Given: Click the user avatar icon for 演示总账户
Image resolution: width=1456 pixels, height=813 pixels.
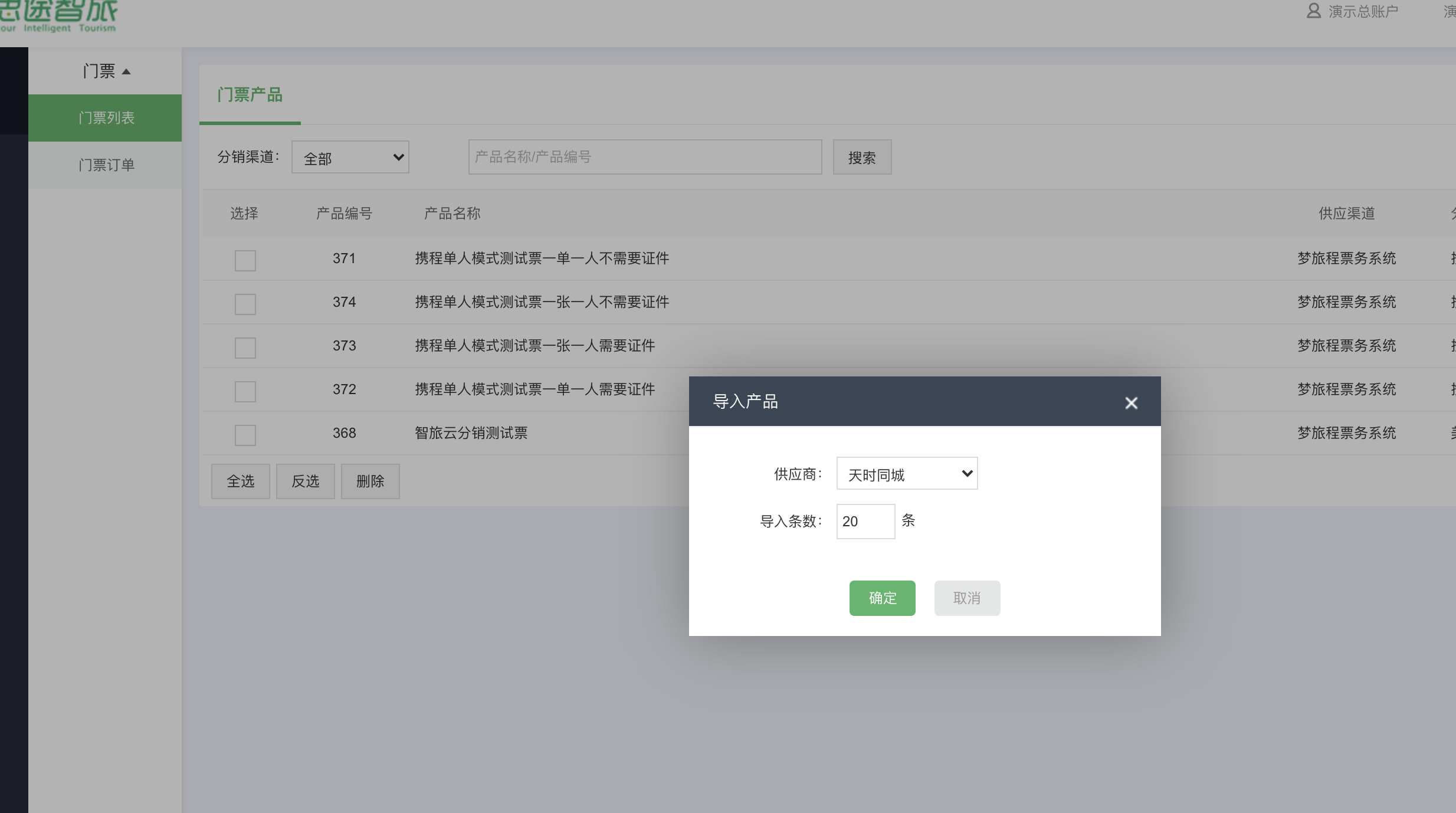Looking at the screenshot, I should point(1313,11).
